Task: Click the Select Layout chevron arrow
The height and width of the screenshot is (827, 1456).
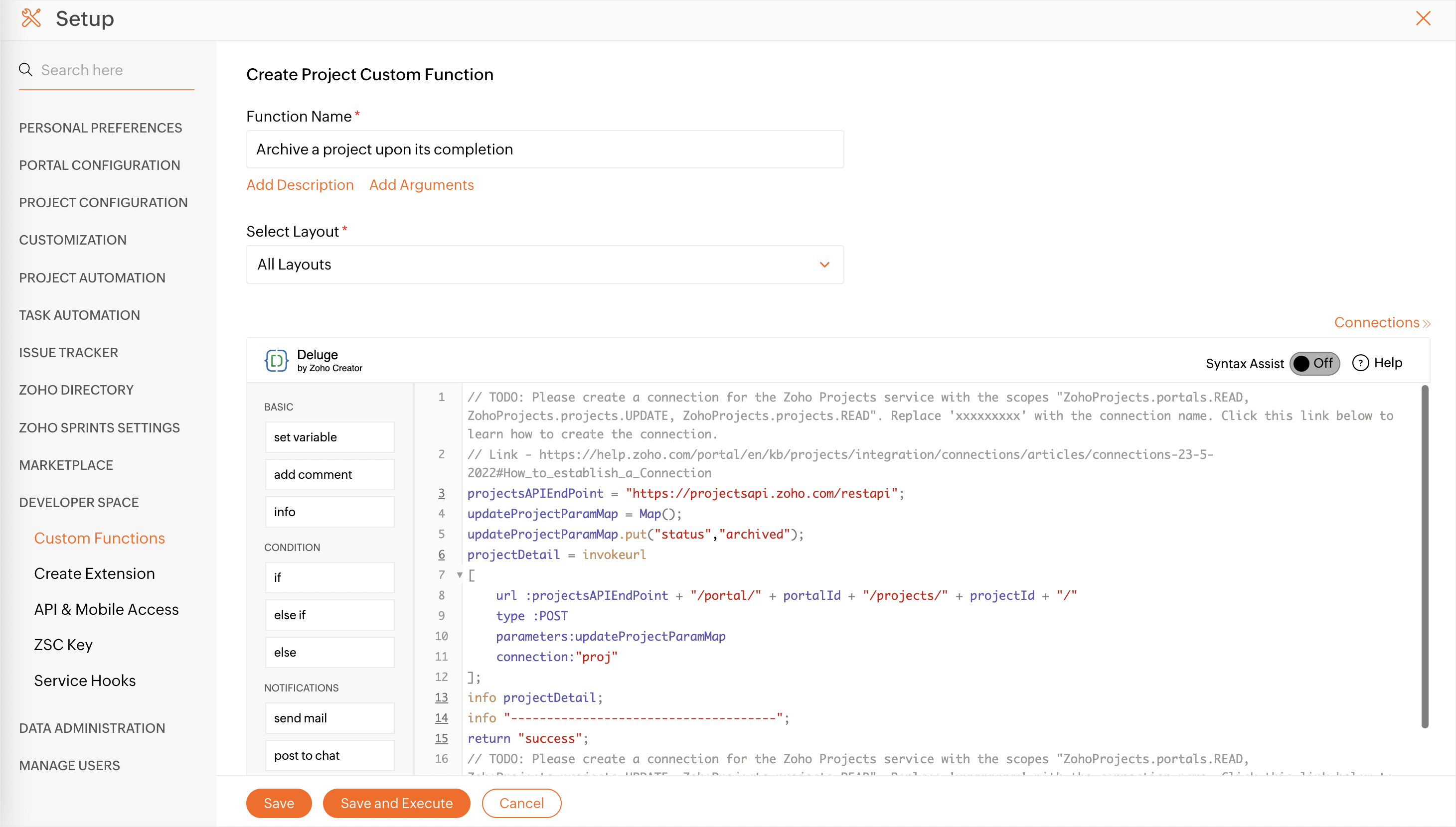Action: point(824,265)
